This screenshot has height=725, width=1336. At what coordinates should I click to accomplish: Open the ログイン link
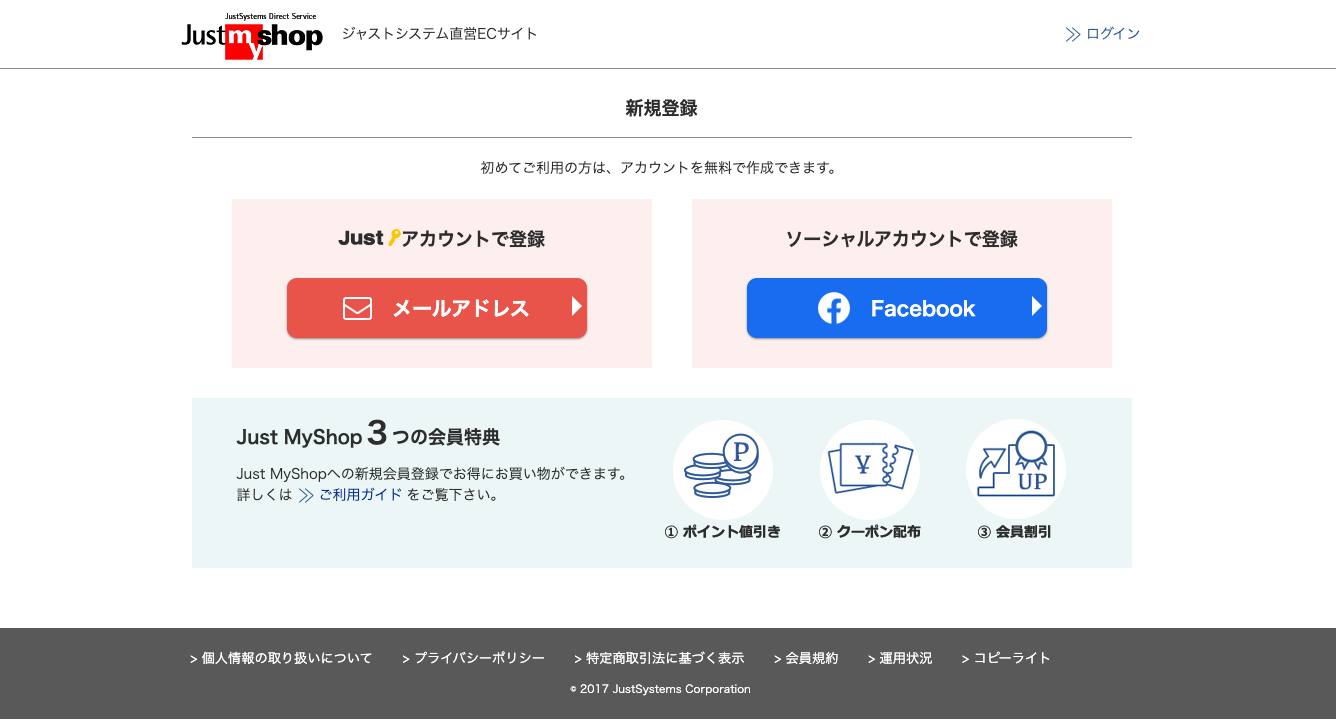(x=1113, y=34)
